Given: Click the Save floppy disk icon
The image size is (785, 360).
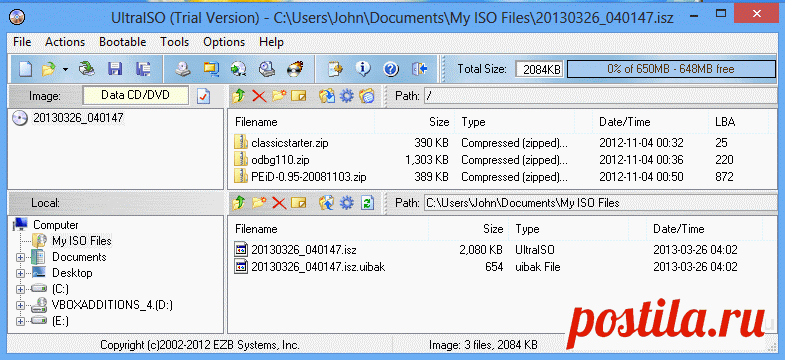Looking at the screenshot, I should (x=116, y=69).
